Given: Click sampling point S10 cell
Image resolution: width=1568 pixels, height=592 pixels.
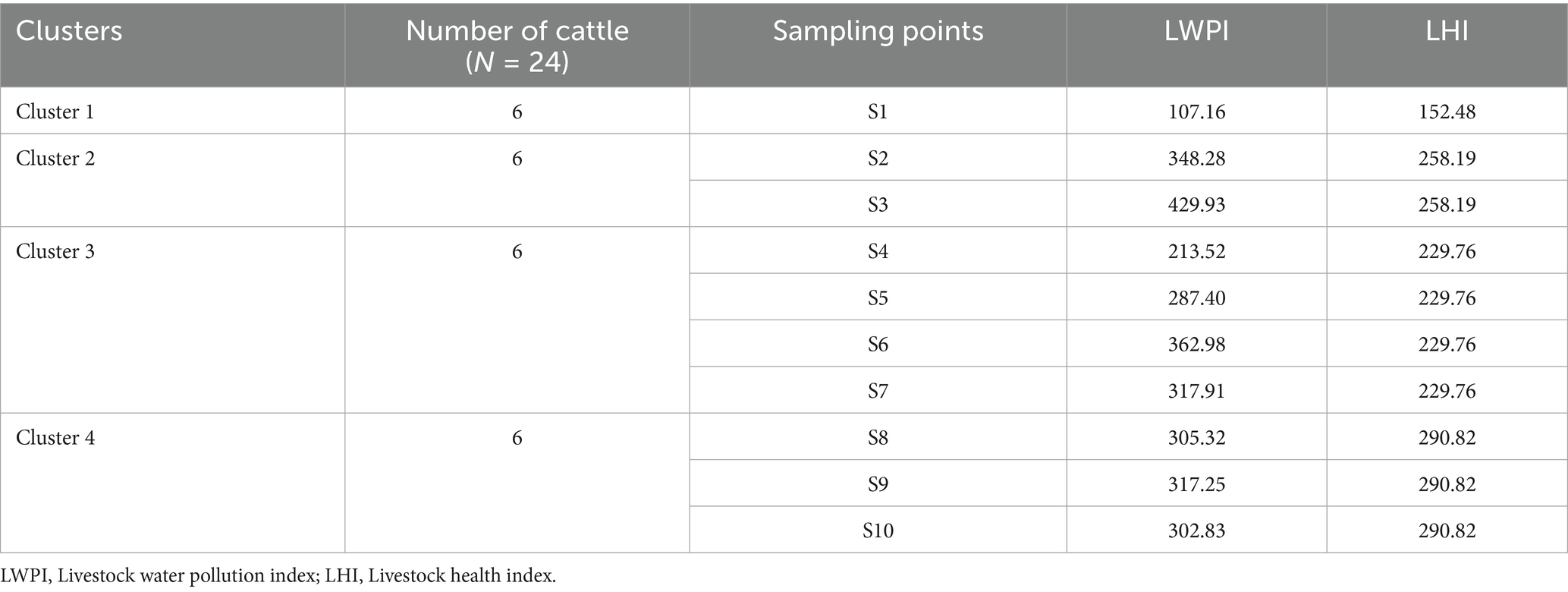Looking at the screenshot, I should pyautogui.click(x=878, y=531).
